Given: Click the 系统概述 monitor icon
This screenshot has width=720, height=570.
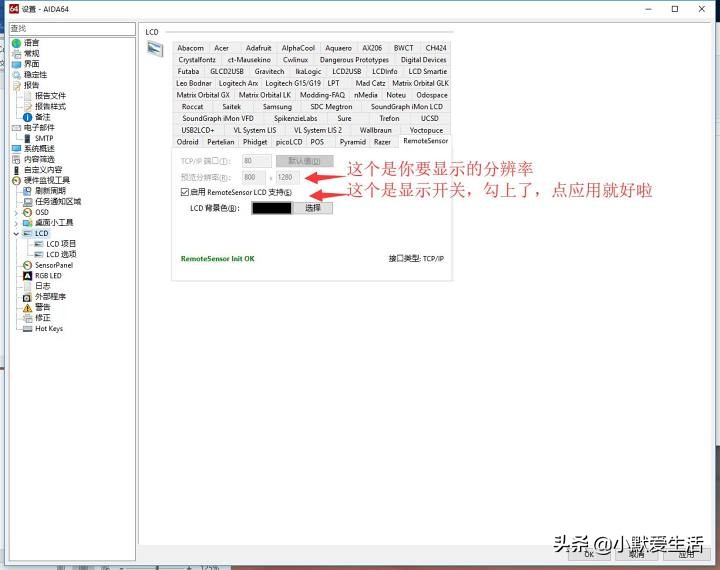Looking at the screenshot, I should tap(17, 149).
